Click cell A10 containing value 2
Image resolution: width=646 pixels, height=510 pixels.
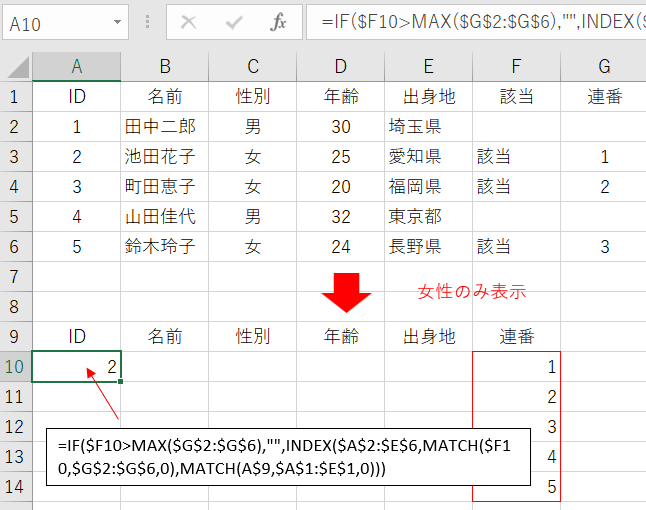tap(77, 367)
